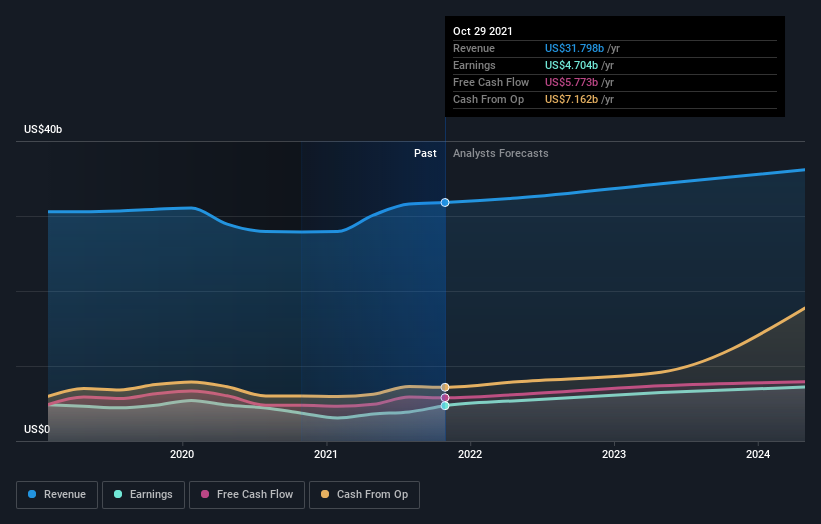
Task: Select the 2024 x-axis label
Action: tap(758, 454)
